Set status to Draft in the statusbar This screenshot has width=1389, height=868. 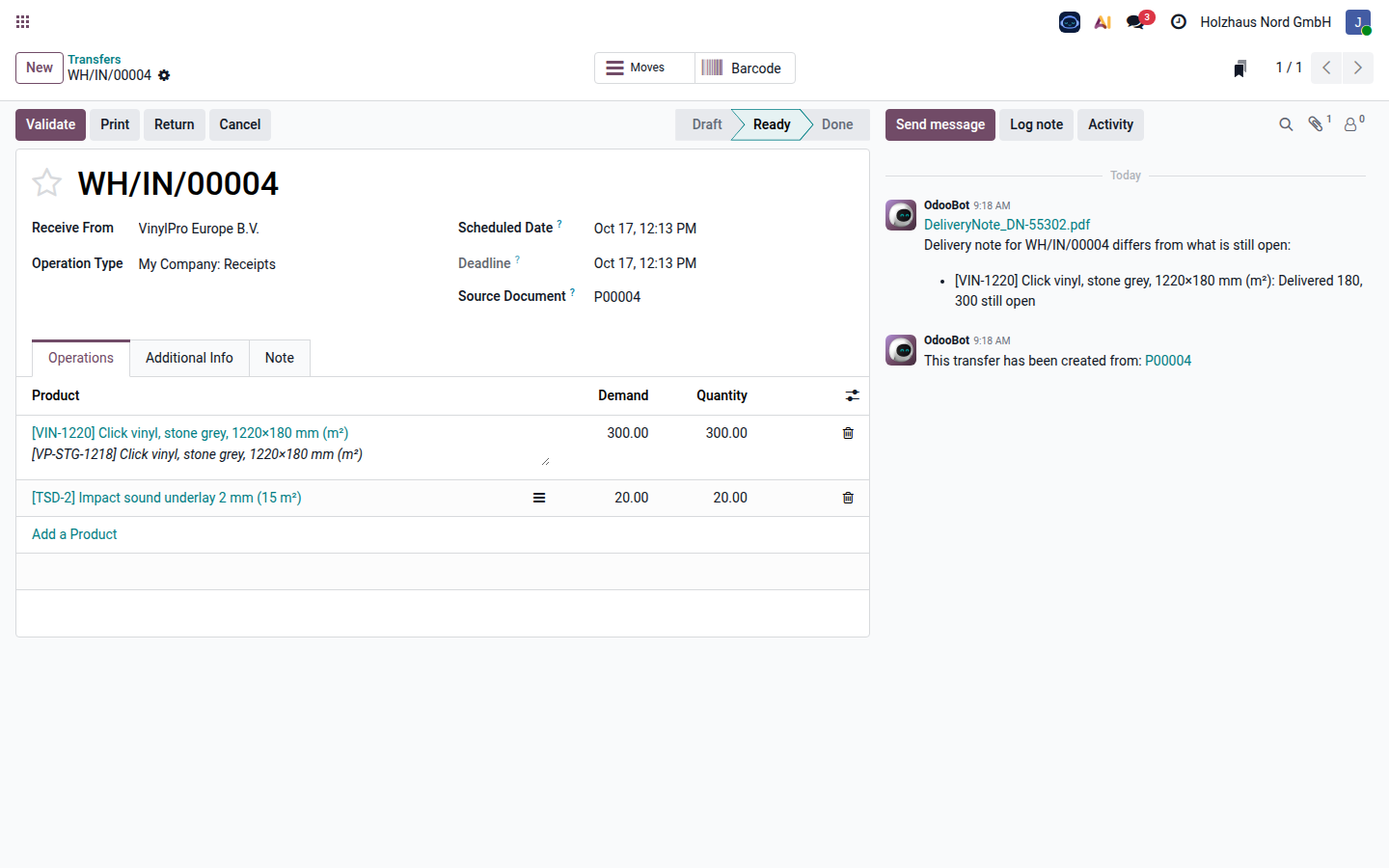(x=707, y=124)
